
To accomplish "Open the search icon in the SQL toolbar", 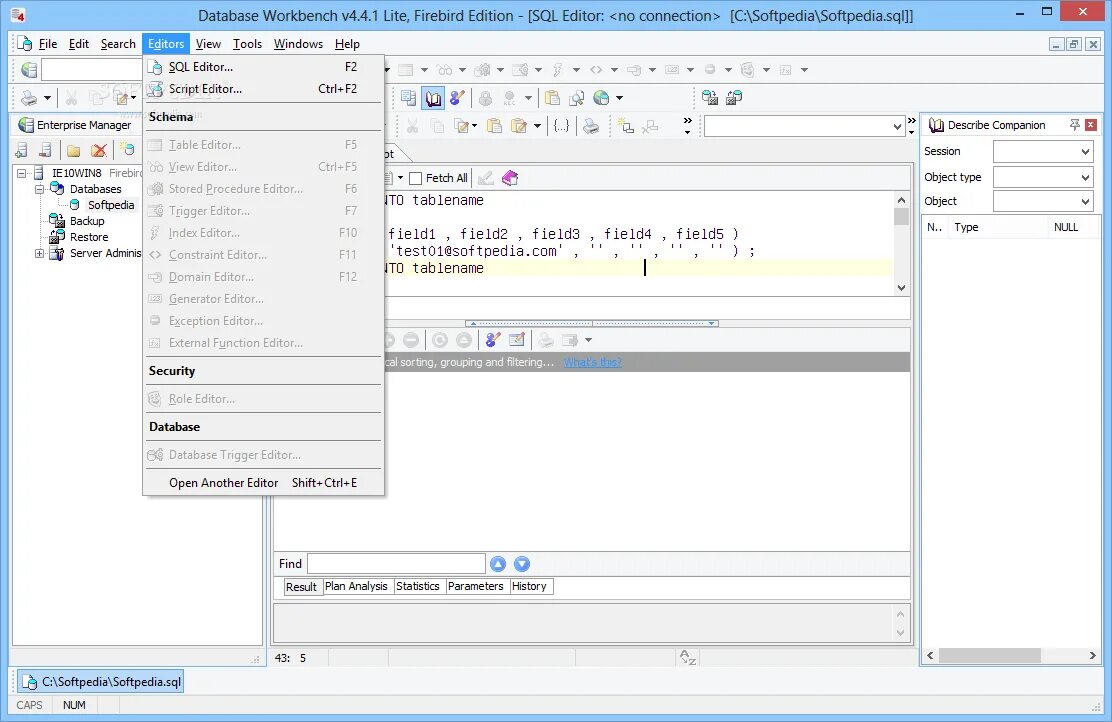I will tap(574, 97).
